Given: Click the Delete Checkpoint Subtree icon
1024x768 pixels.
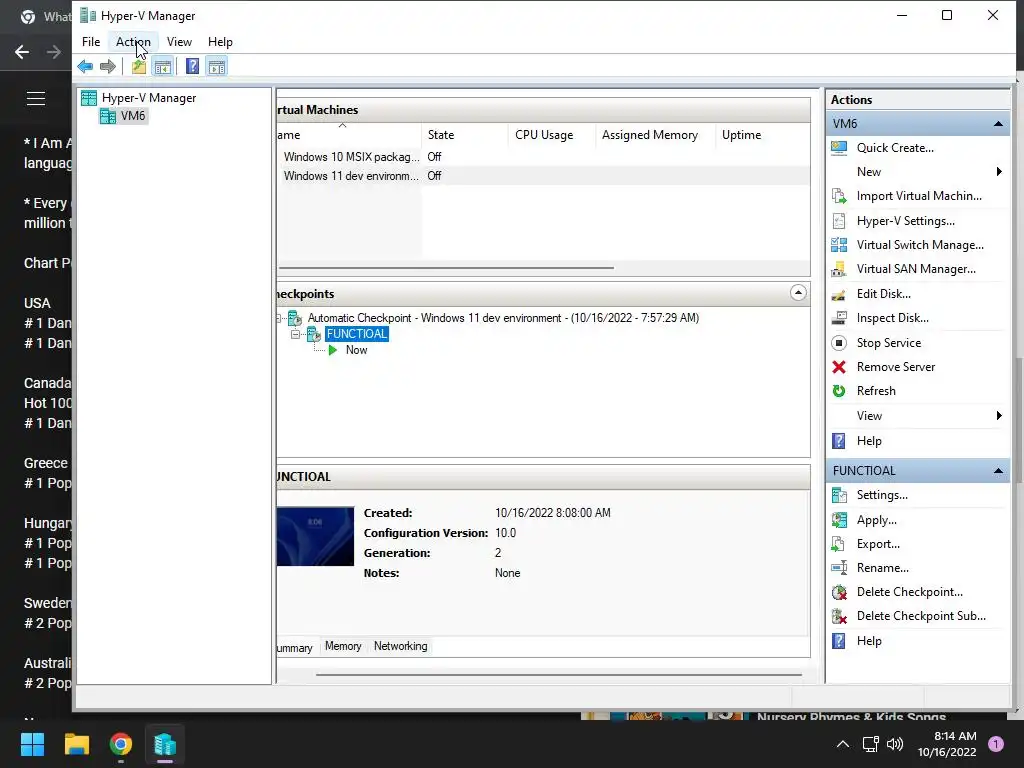Looking at the screenshot, I should pos(839,616).
